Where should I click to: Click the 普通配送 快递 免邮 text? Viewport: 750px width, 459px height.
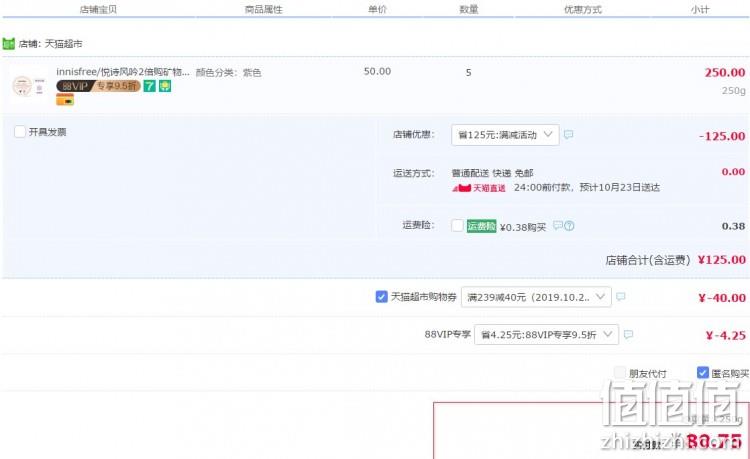click(x=492, y=173)
